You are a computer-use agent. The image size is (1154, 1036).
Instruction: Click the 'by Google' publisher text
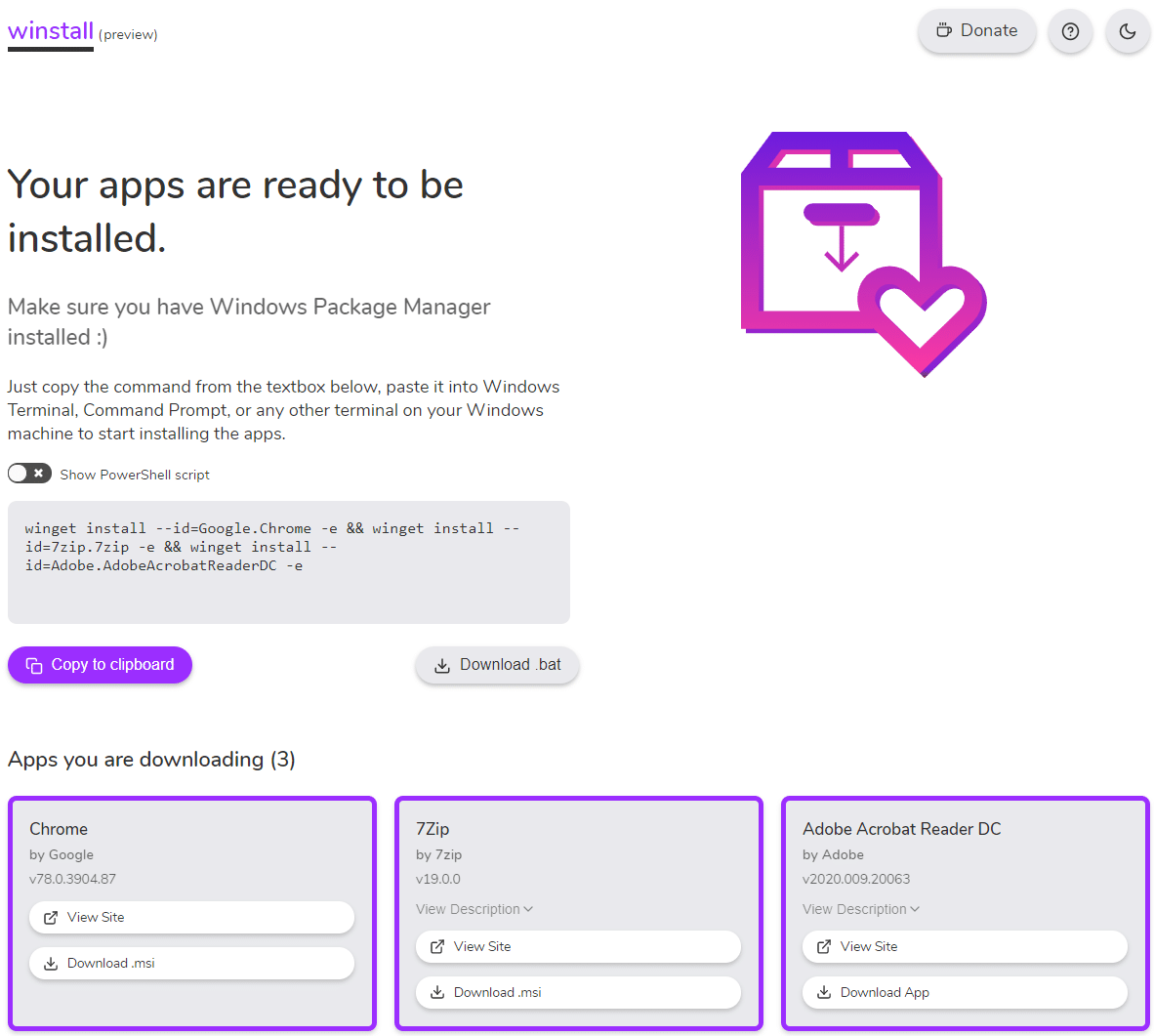coord(62,854)
